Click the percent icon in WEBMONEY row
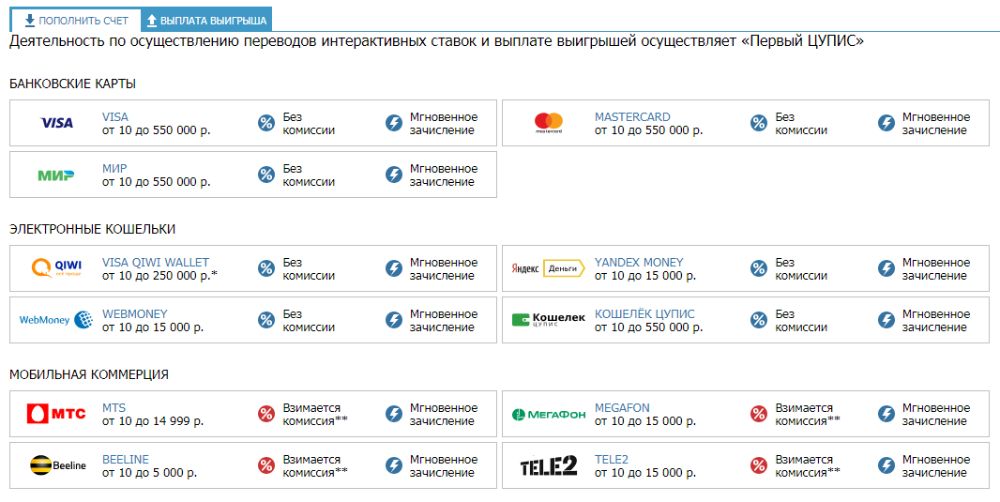This screenshot has width=1000, height=502. coord(266,320)
